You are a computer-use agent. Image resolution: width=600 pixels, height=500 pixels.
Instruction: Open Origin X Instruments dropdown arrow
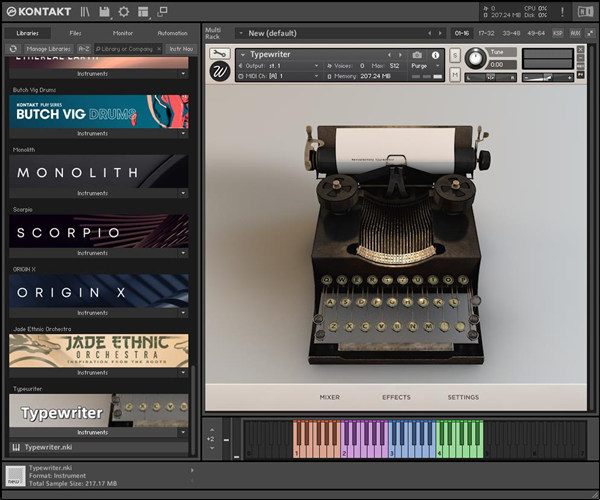coord(183,313)
